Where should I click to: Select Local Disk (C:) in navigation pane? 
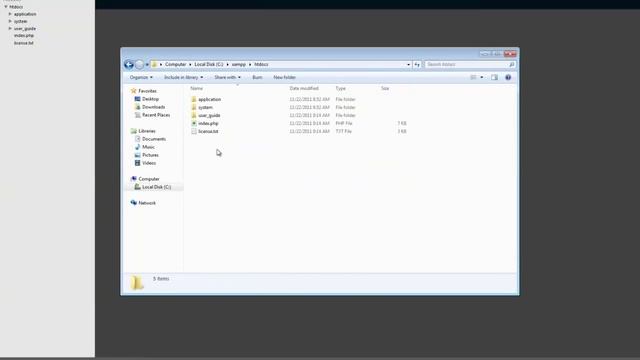pyautogui.click(x=153, y=187)
